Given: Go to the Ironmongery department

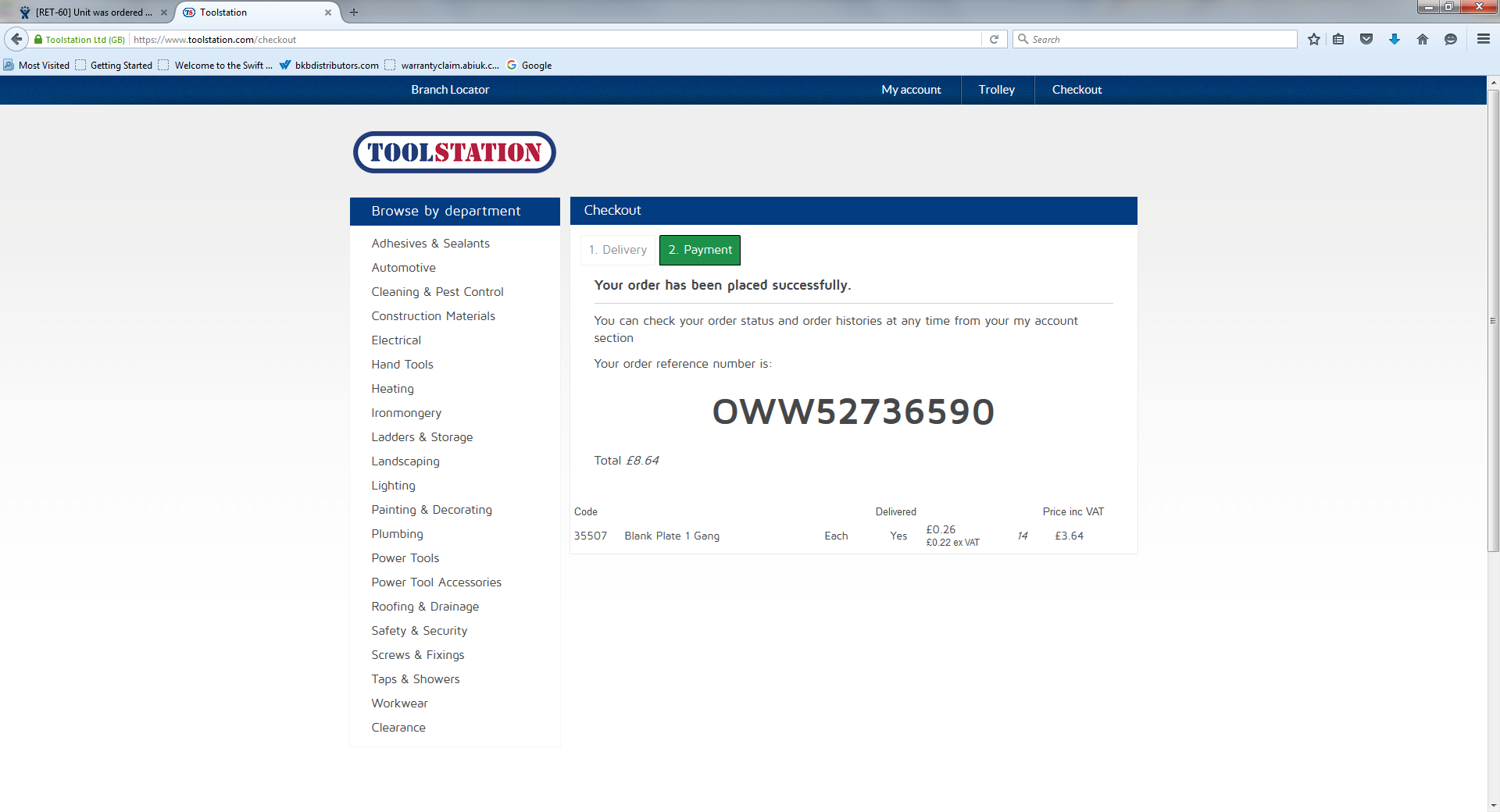Looking at the screenshot, I should (x=406, y=413).
